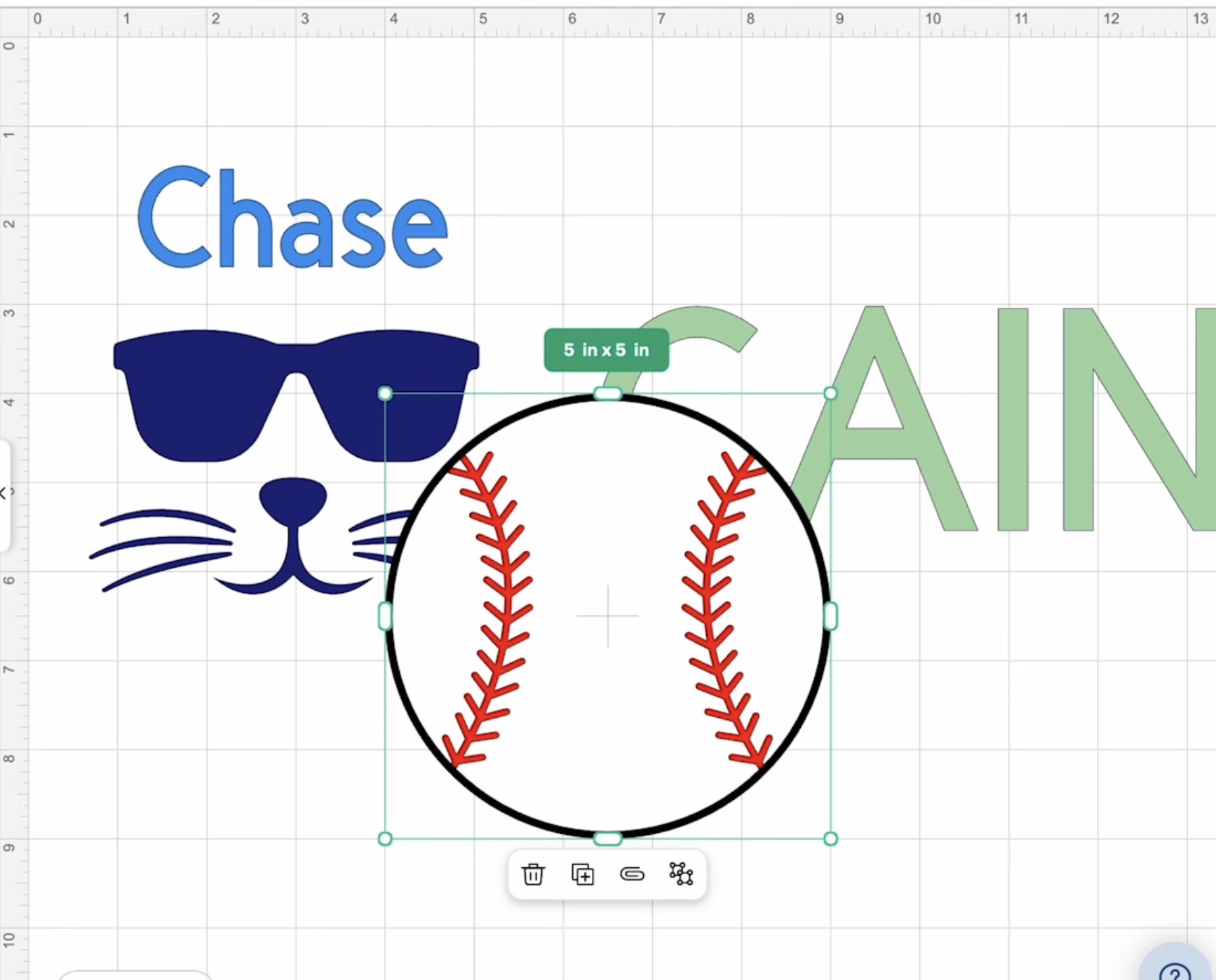Screen dimensions: 1216x980
Task: Open the contour/nodes tool icon
Action: [x=681, y=874]
